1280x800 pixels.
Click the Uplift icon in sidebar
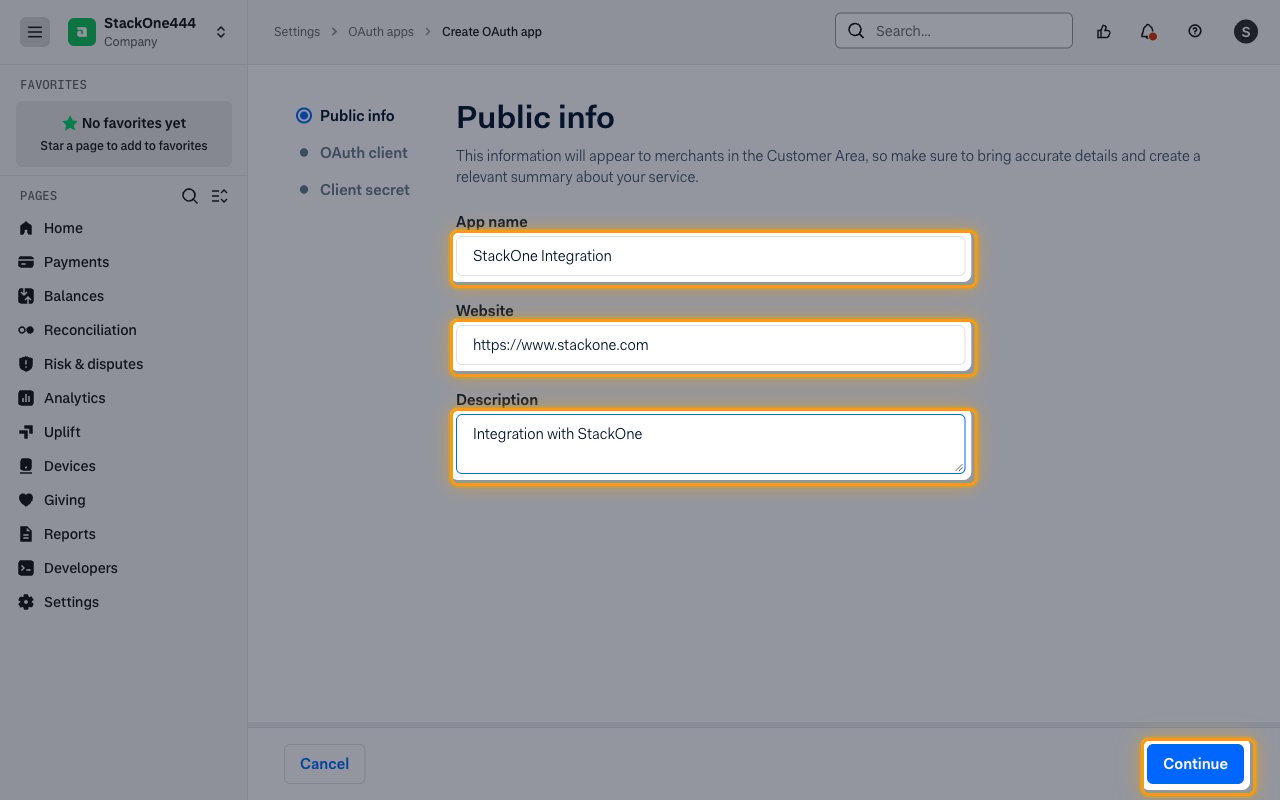click(x=26, y=432)
